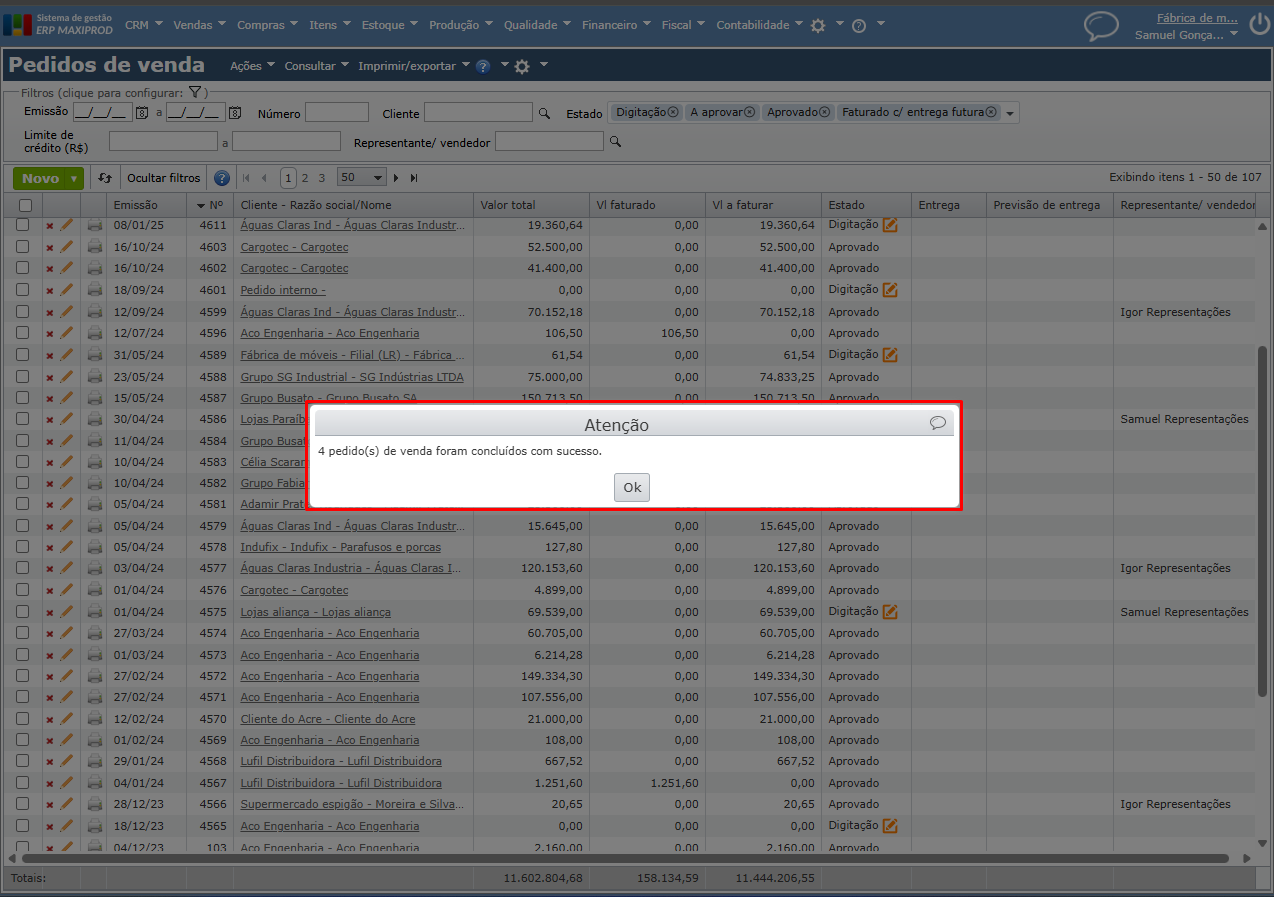
Task: Select checkbox for order 4599
Action: pyautogui.click(x=23, y=311)
